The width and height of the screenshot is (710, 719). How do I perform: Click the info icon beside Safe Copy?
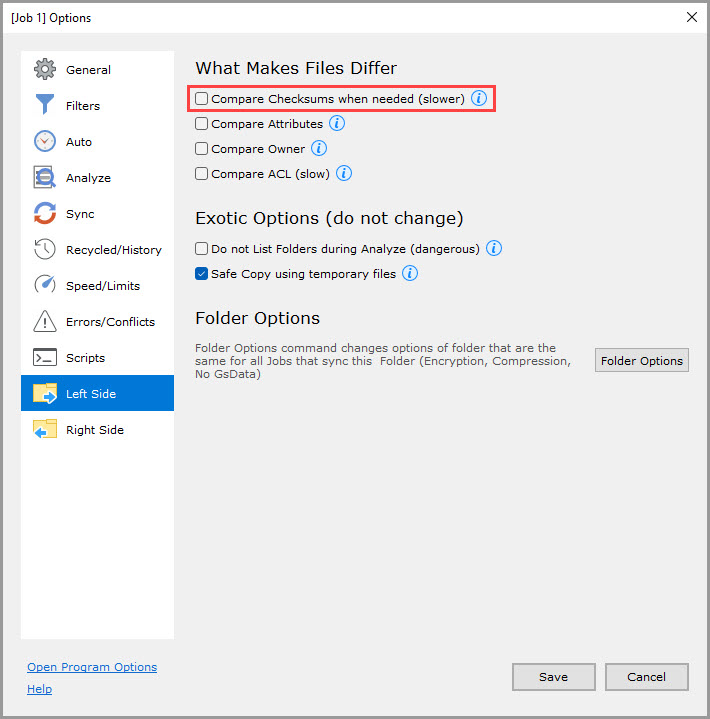coord(410,274)
